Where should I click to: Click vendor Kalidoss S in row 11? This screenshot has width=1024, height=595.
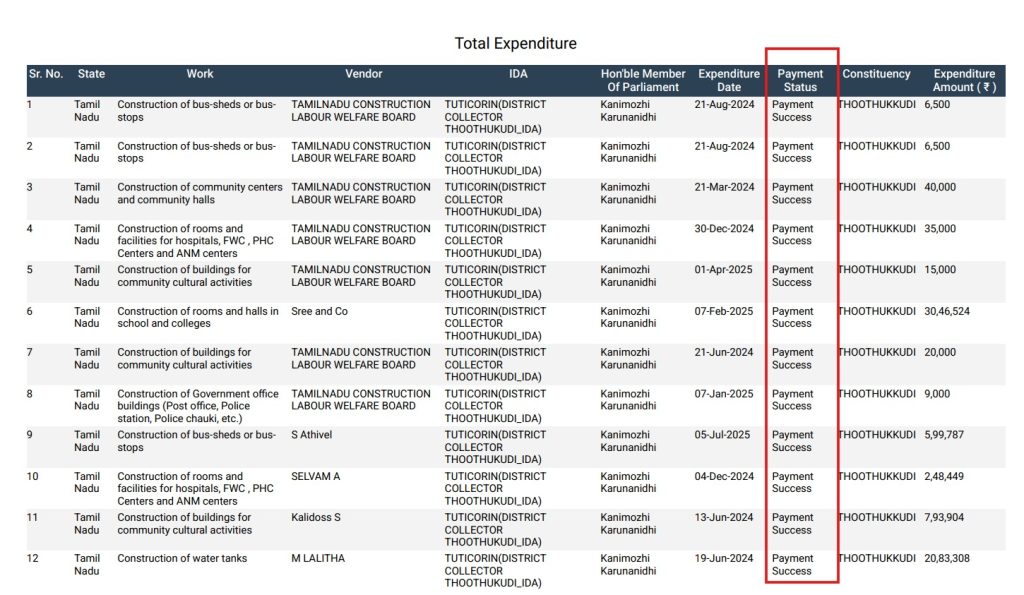[316, 518]
